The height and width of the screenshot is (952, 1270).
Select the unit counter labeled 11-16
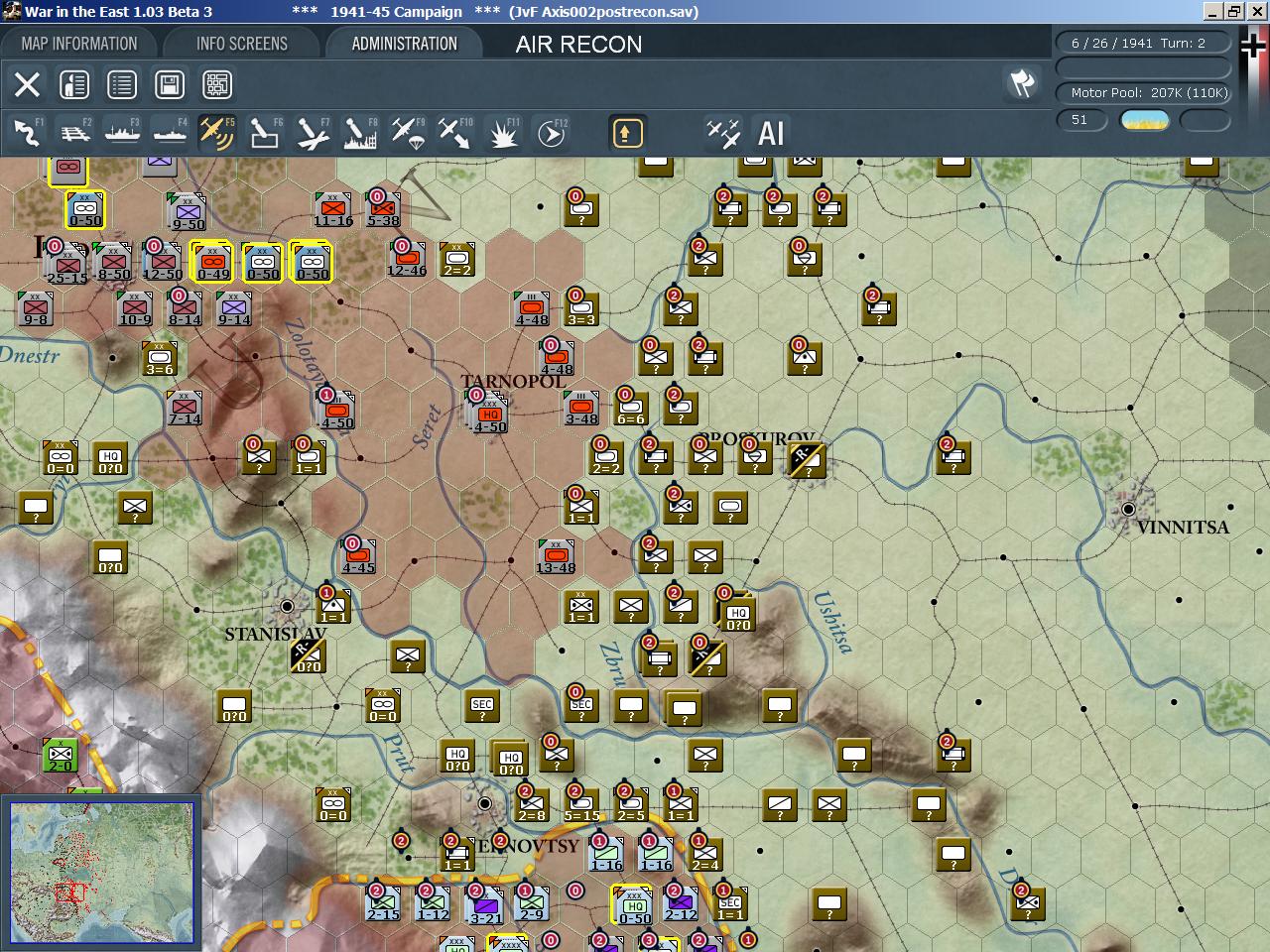333,209
